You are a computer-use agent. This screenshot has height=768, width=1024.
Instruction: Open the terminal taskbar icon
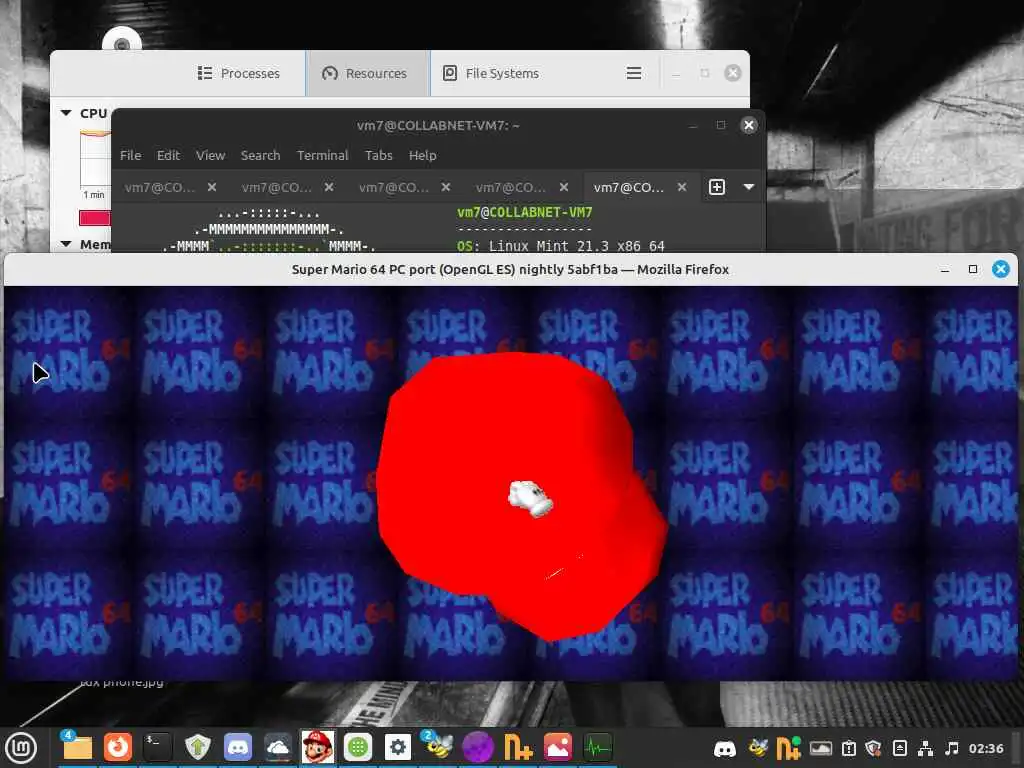coord(157,746)
